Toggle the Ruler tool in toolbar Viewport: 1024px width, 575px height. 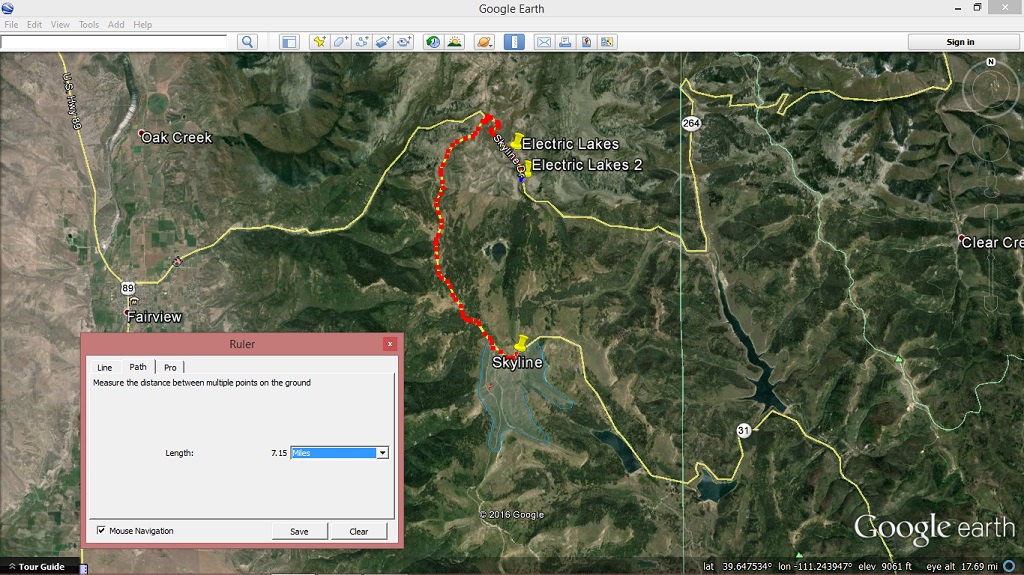(514, 42)
